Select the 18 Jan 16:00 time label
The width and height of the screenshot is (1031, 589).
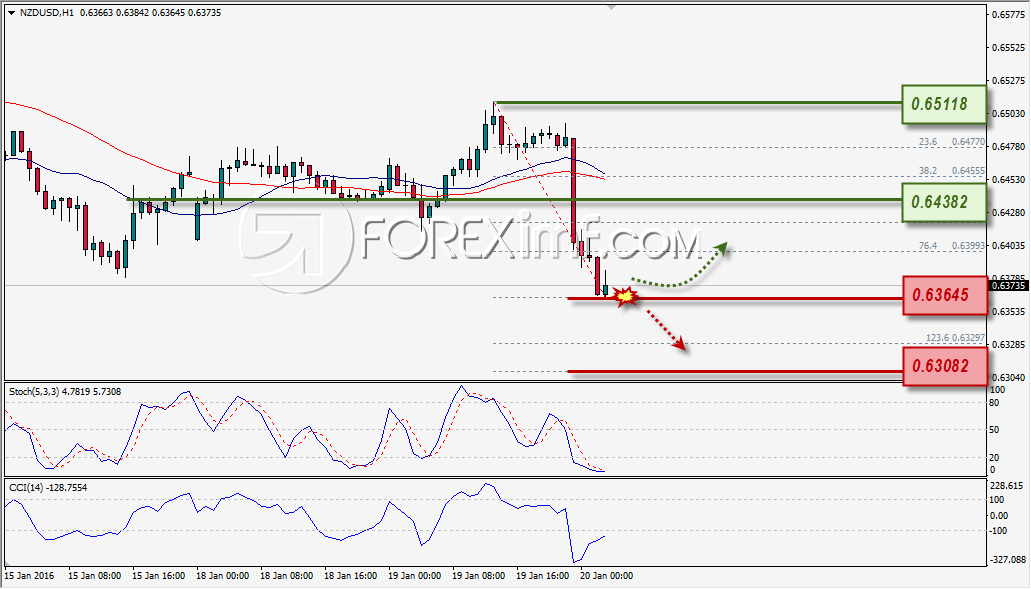point(351,575)
